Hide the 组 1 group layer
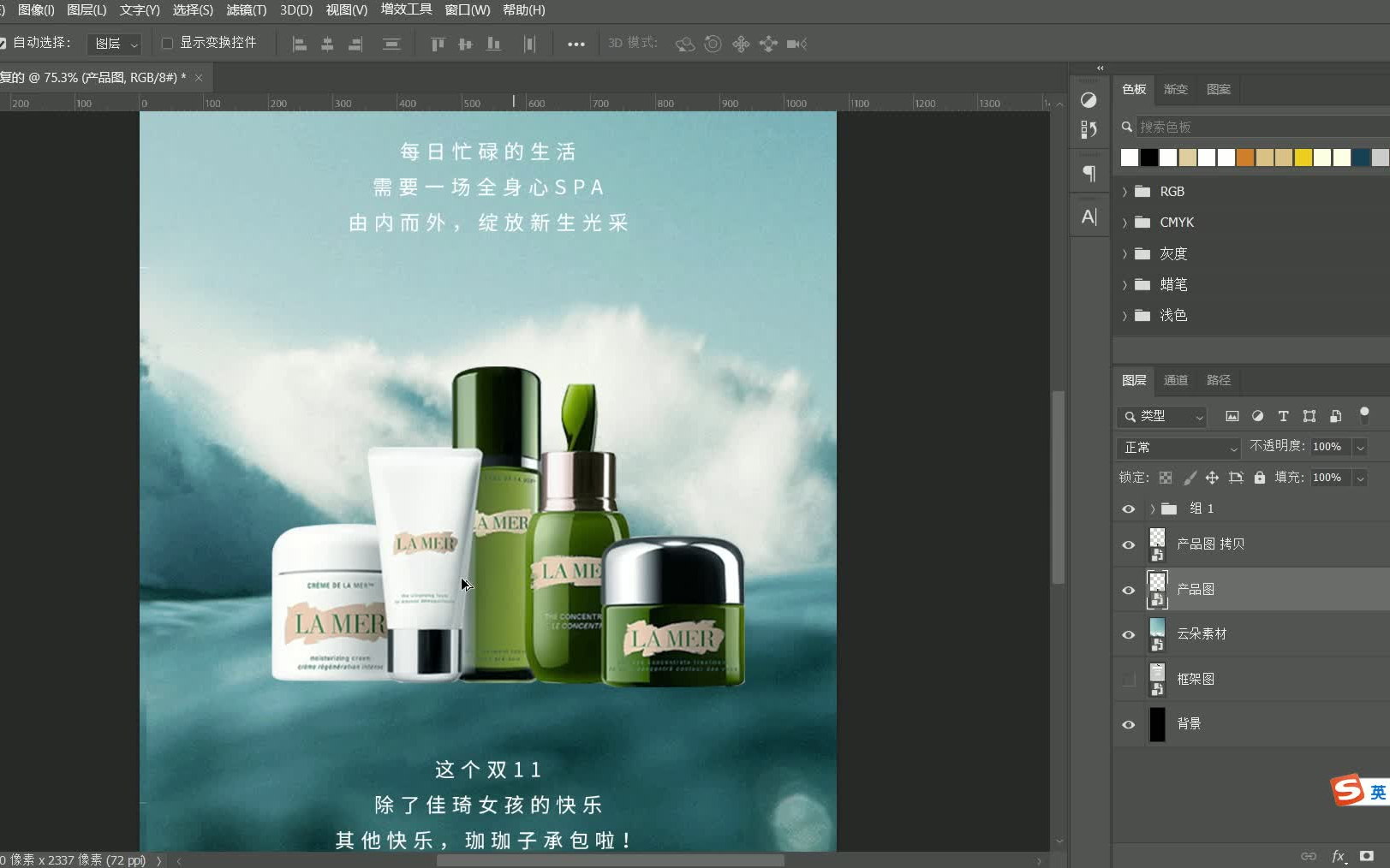This screenshot has width=1390, height=868. (x=1129, y=508)
